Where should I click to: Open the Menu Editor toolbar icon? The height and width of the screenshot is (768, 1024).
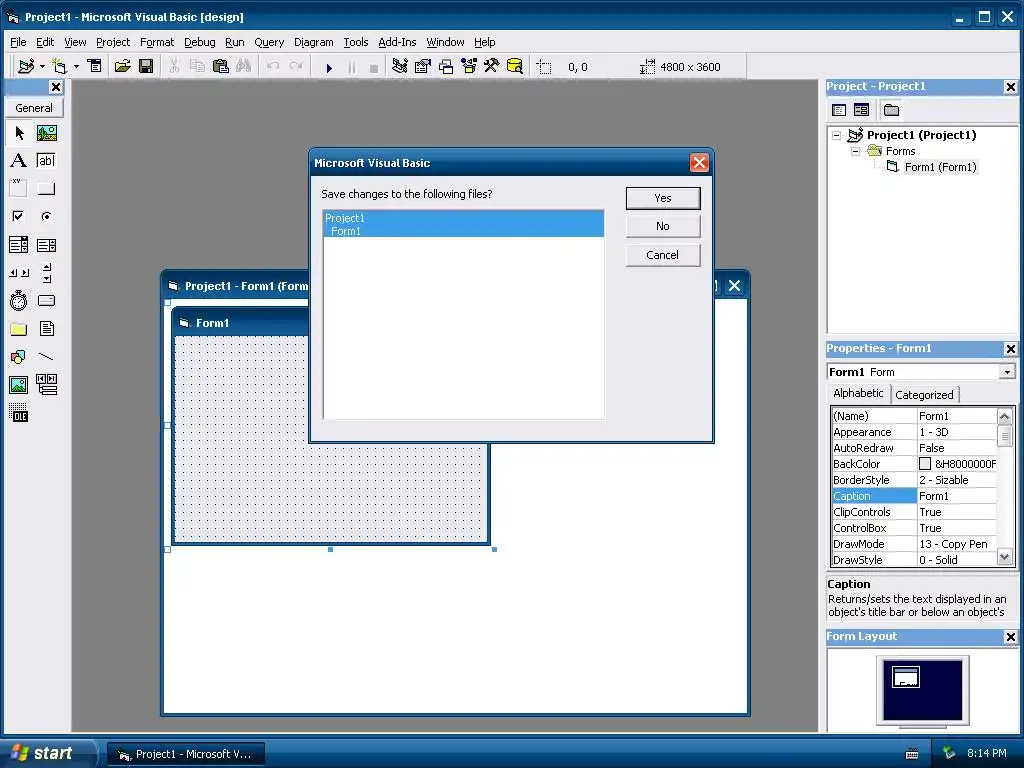(95, 66)
